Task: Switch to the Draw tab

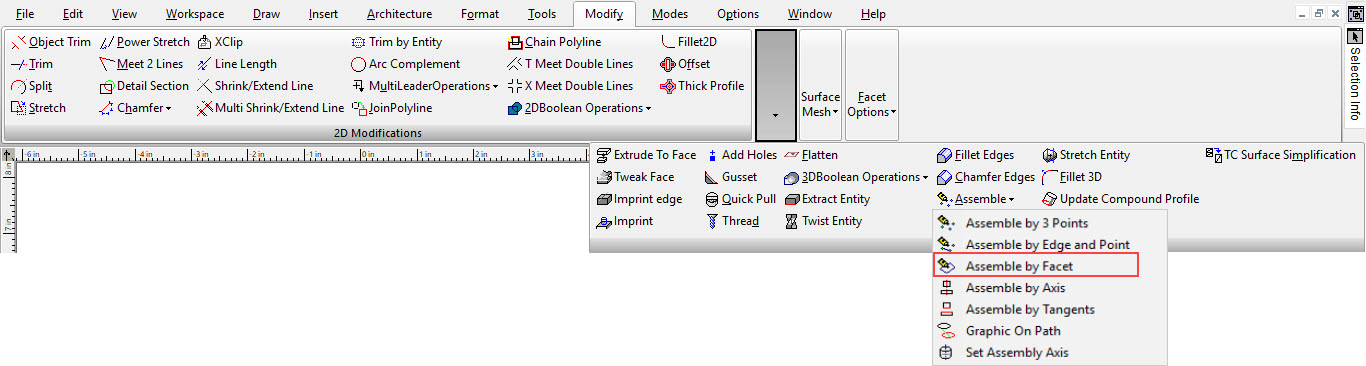Action: [267, 14]
